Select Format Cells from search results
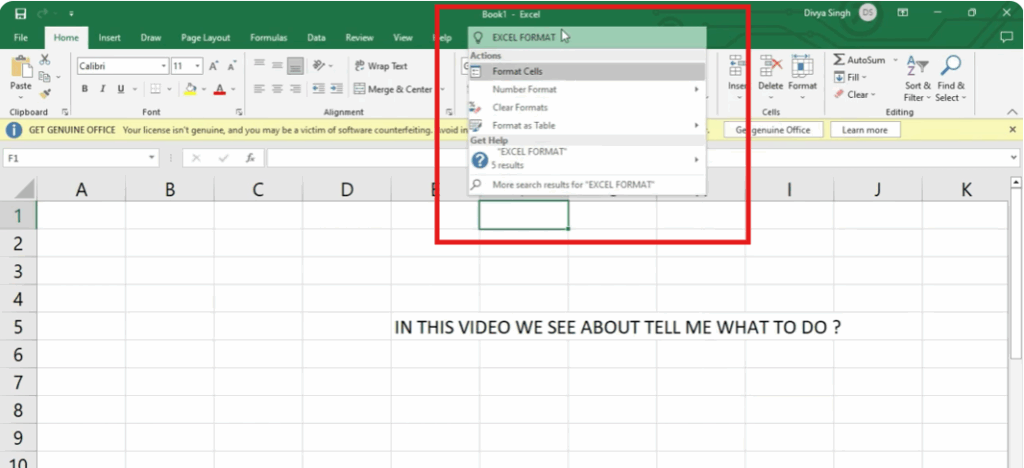Viewport: 1024px width, 468px height. coord(587,71)
